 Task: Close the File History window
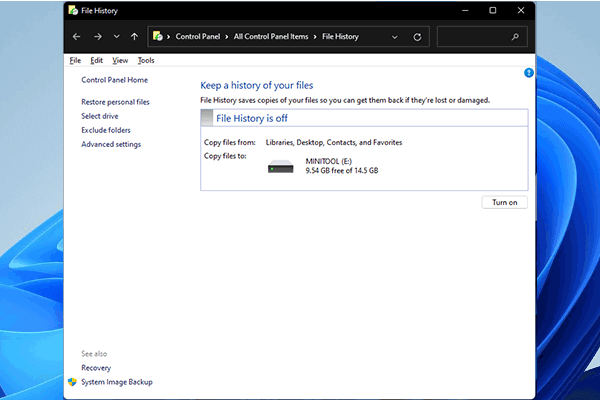click(x=521, y=10)
